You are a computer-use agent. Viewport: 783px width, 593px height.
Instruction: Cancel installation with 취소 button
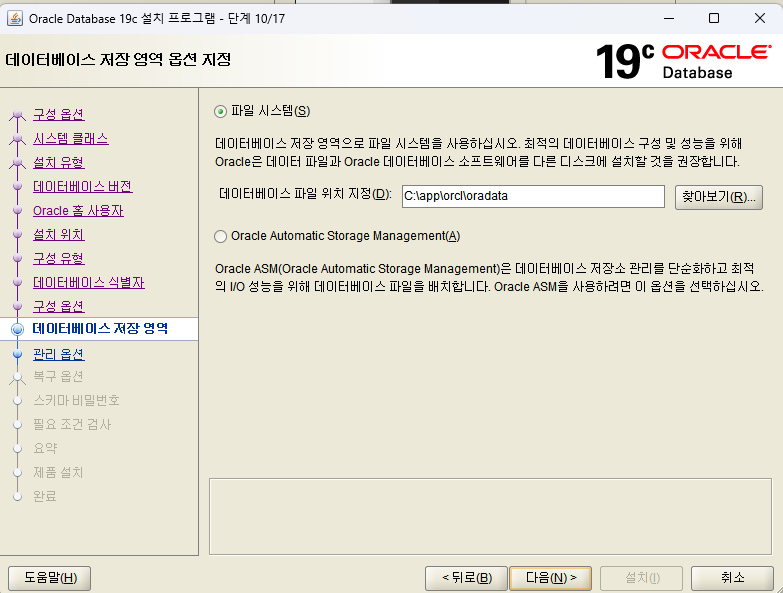point(732,578)
